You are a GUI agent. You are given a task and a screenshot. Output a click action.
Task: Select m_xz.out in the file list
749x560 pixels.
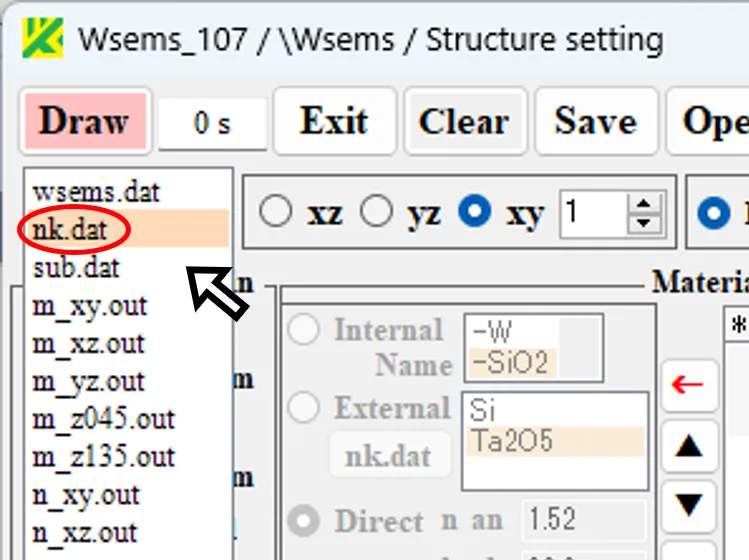point(128,344)
